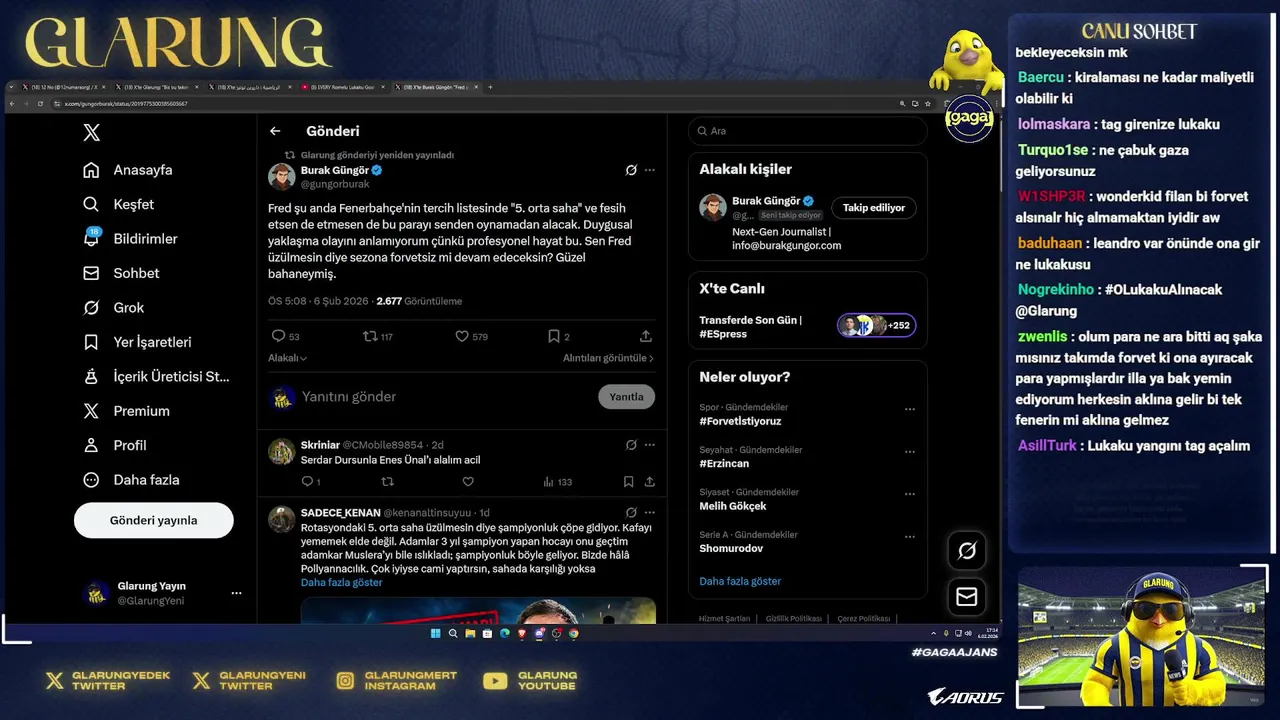
Task: Expand Daha fazla göster in SADECE_KENAN's reply
Action: (x=342, y=582)
